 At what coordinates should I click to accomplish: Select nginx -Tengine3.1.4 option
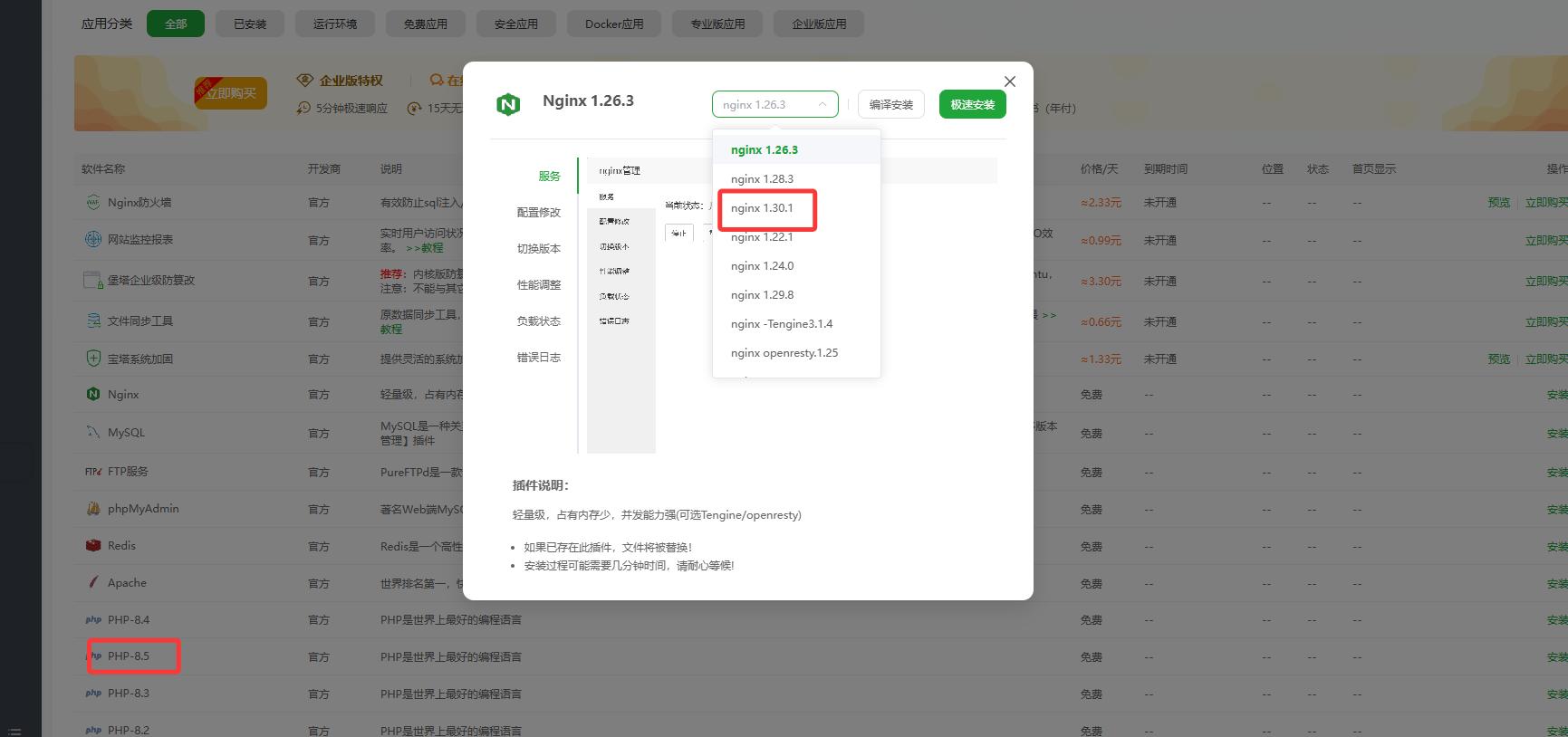point(797,324)
